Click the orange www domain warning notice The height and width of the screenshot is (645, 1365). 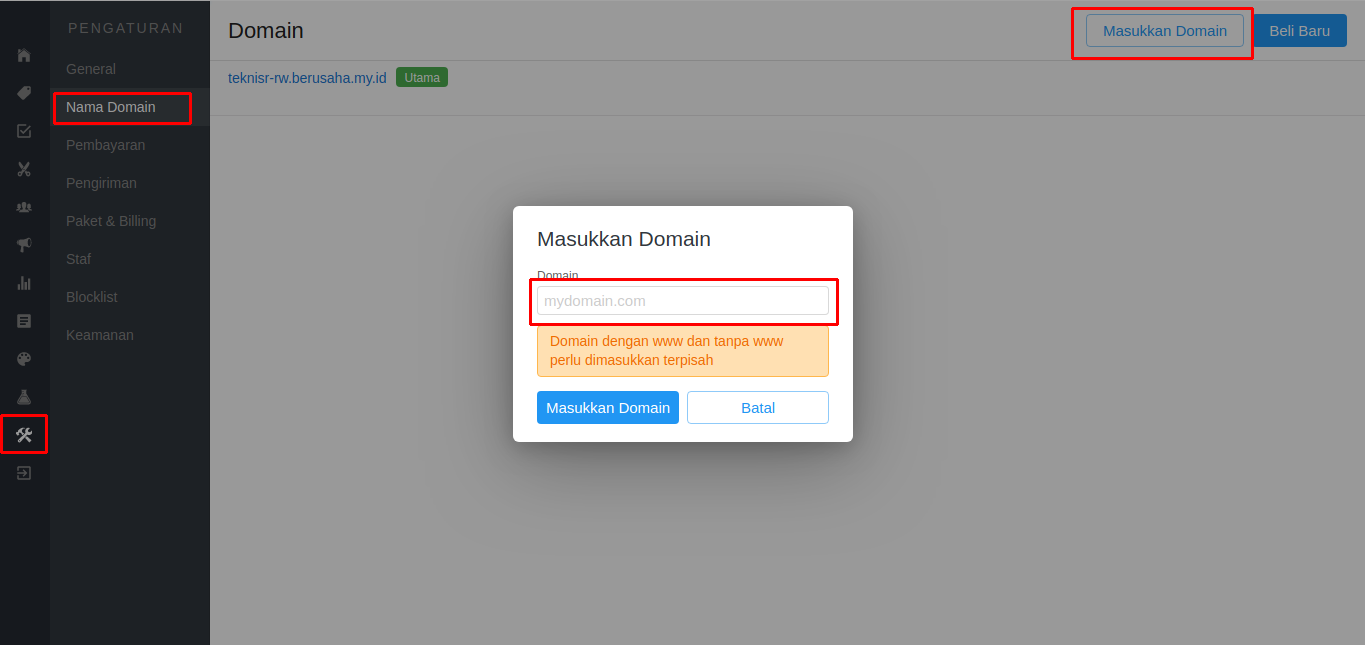pos(683,350)
